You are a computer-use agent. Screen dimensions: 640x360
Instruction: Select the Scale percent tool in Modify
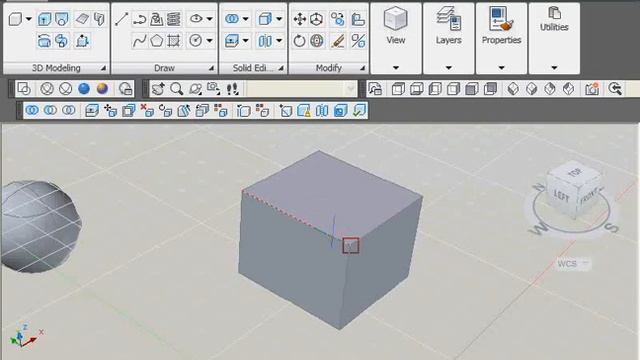pyautogui.click(x=358, y=41)
